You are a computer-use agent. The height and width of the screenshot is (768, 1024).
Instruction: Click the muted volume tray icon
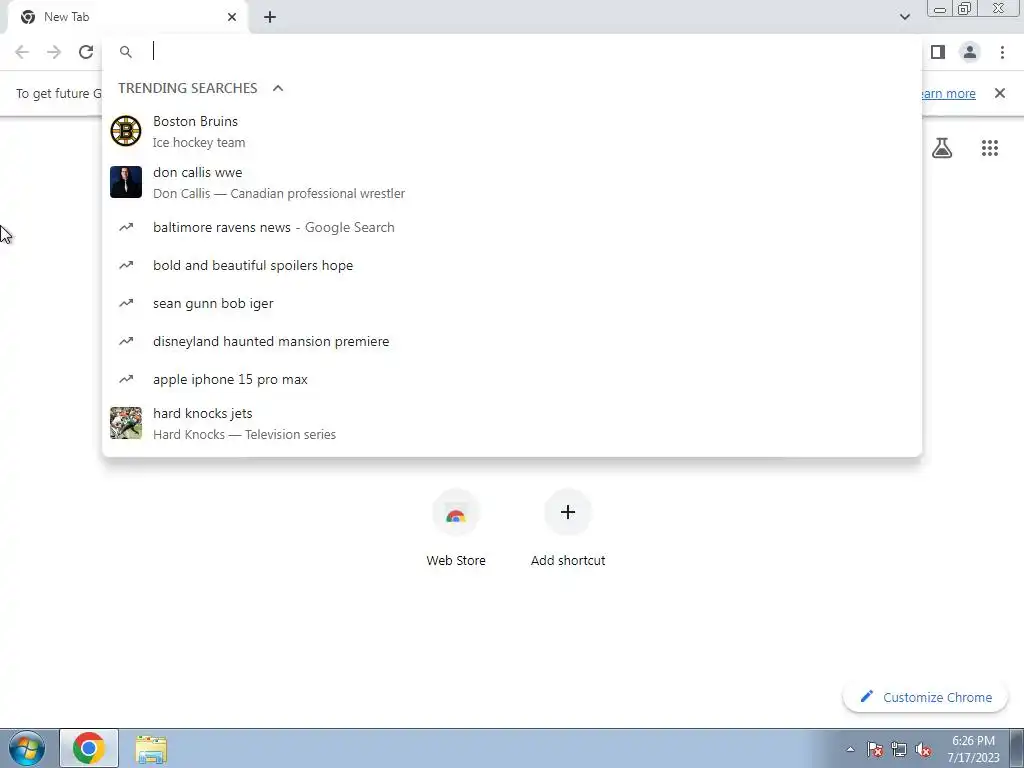click(923, 750)
